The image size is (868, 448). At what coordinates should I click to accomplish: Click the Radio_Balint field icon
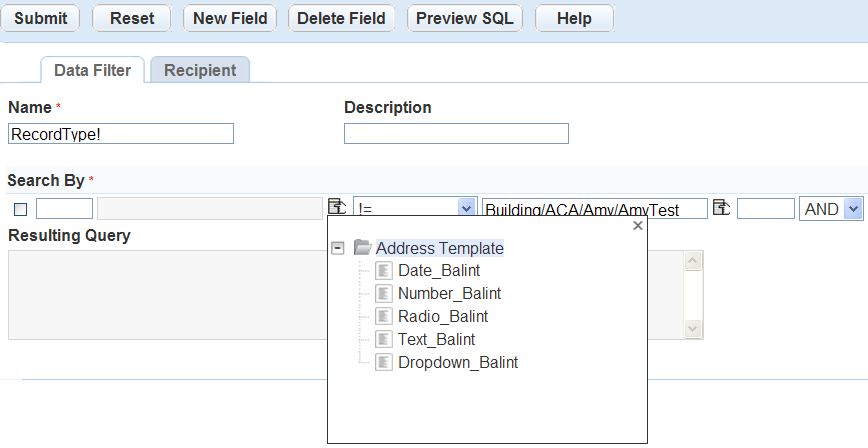click(384, 317)
